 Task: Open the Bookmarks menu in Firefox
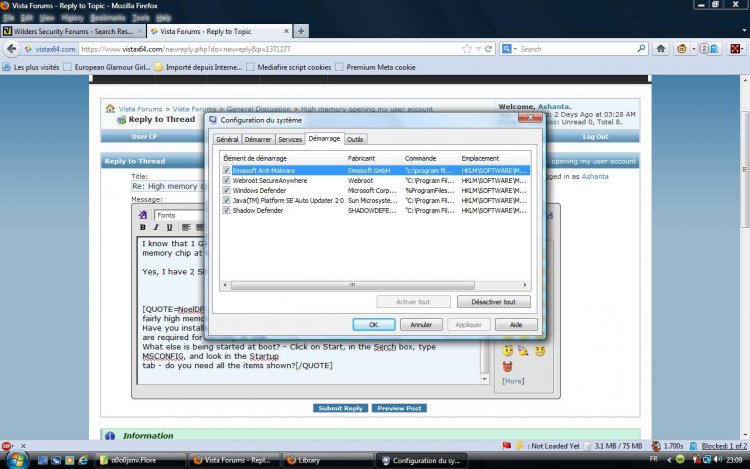click(x=108, y=18)
